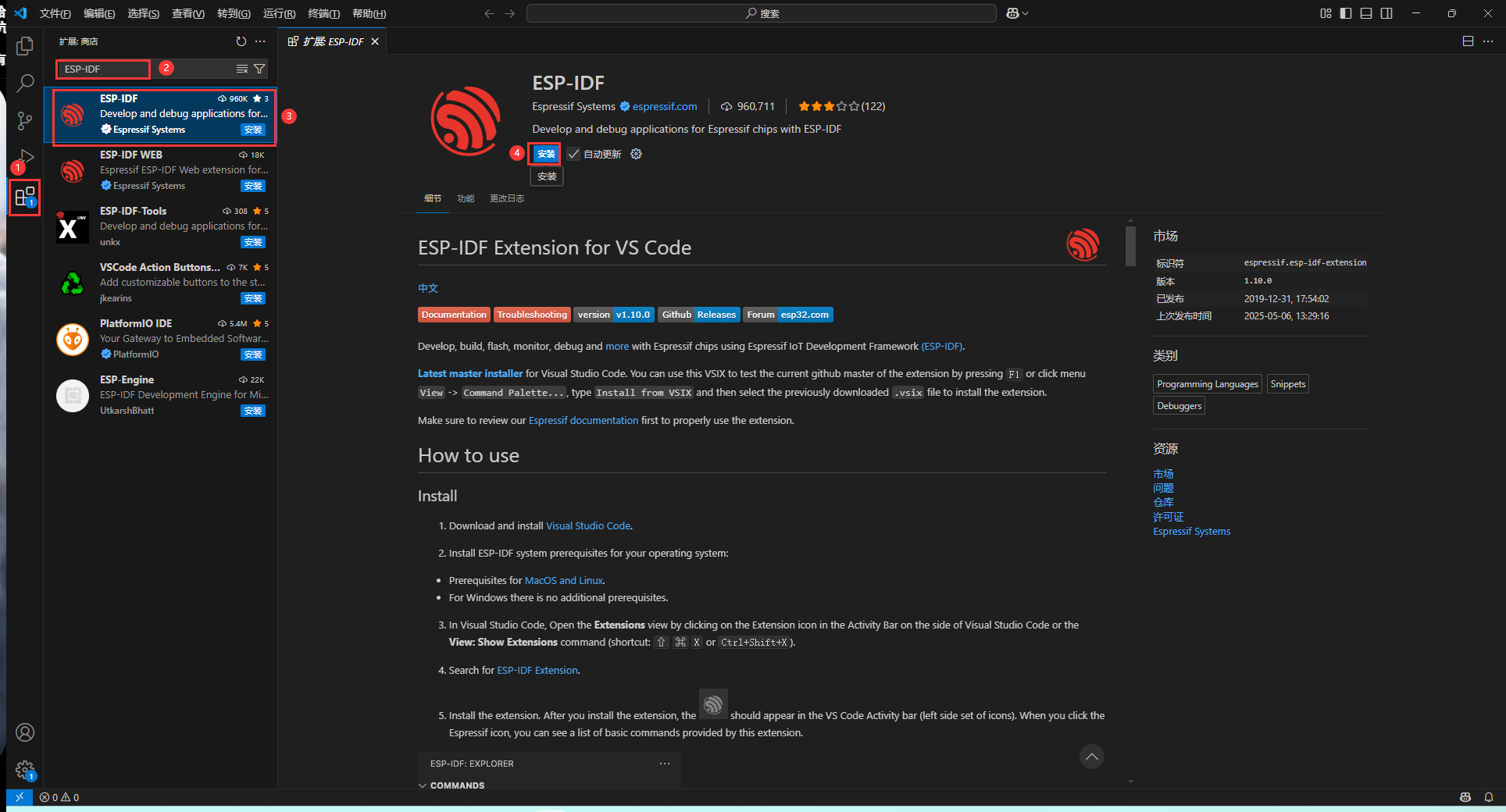Image resolution: width=1506 pixels, height=812 pixels.
Task: Open the Manage gear in activity bar
Action: point(25,771)
